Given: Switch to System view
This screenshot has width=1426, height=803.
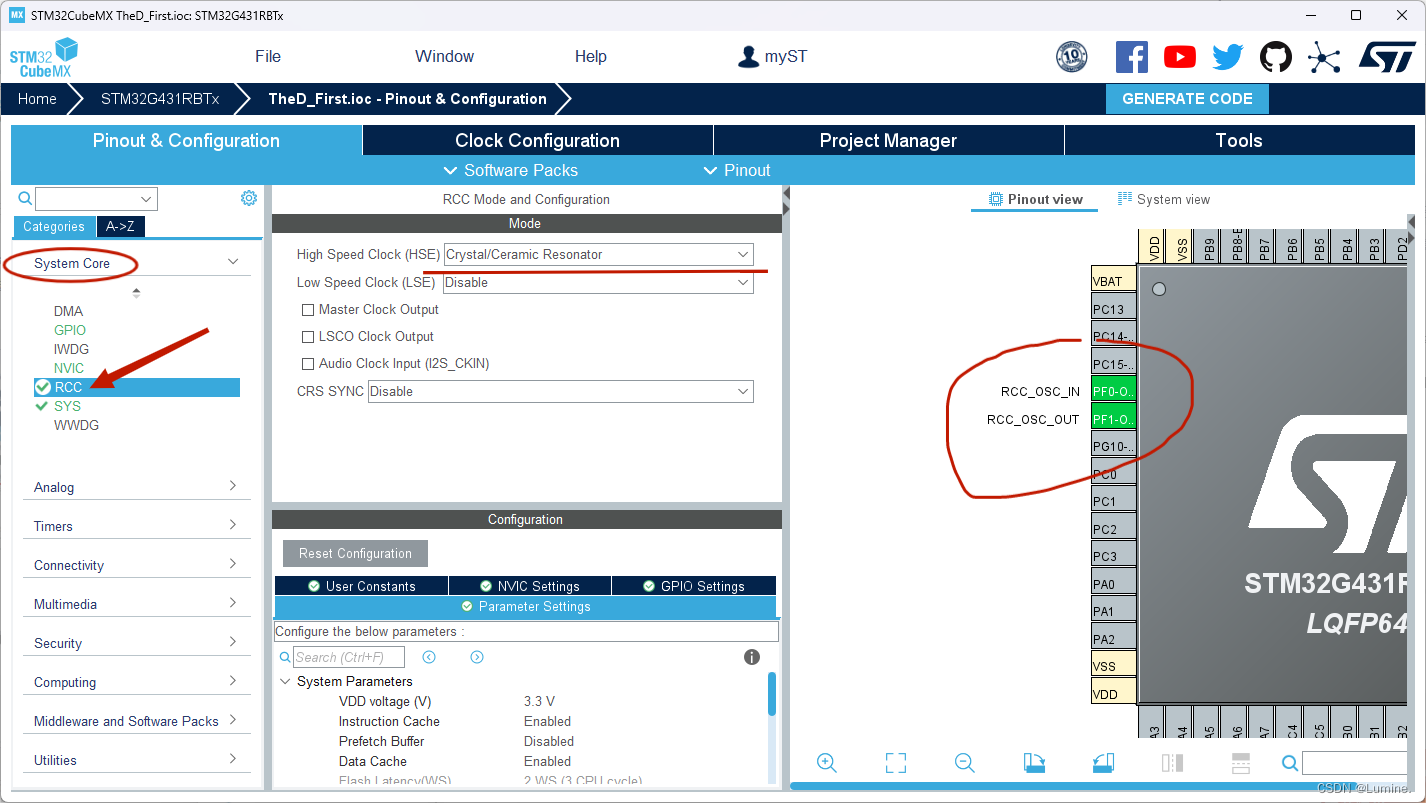Looking at the screenshot, I should click(1164, 200).
